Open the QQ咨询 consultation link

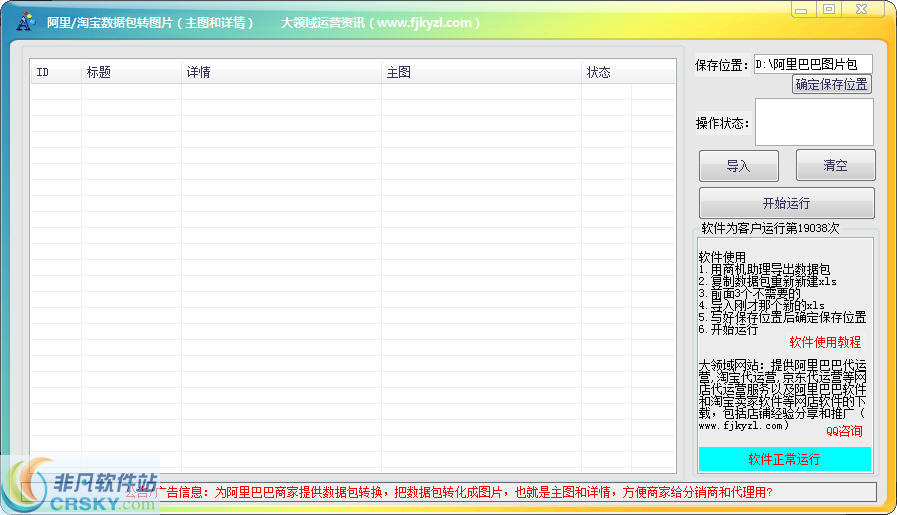point(844,431)
